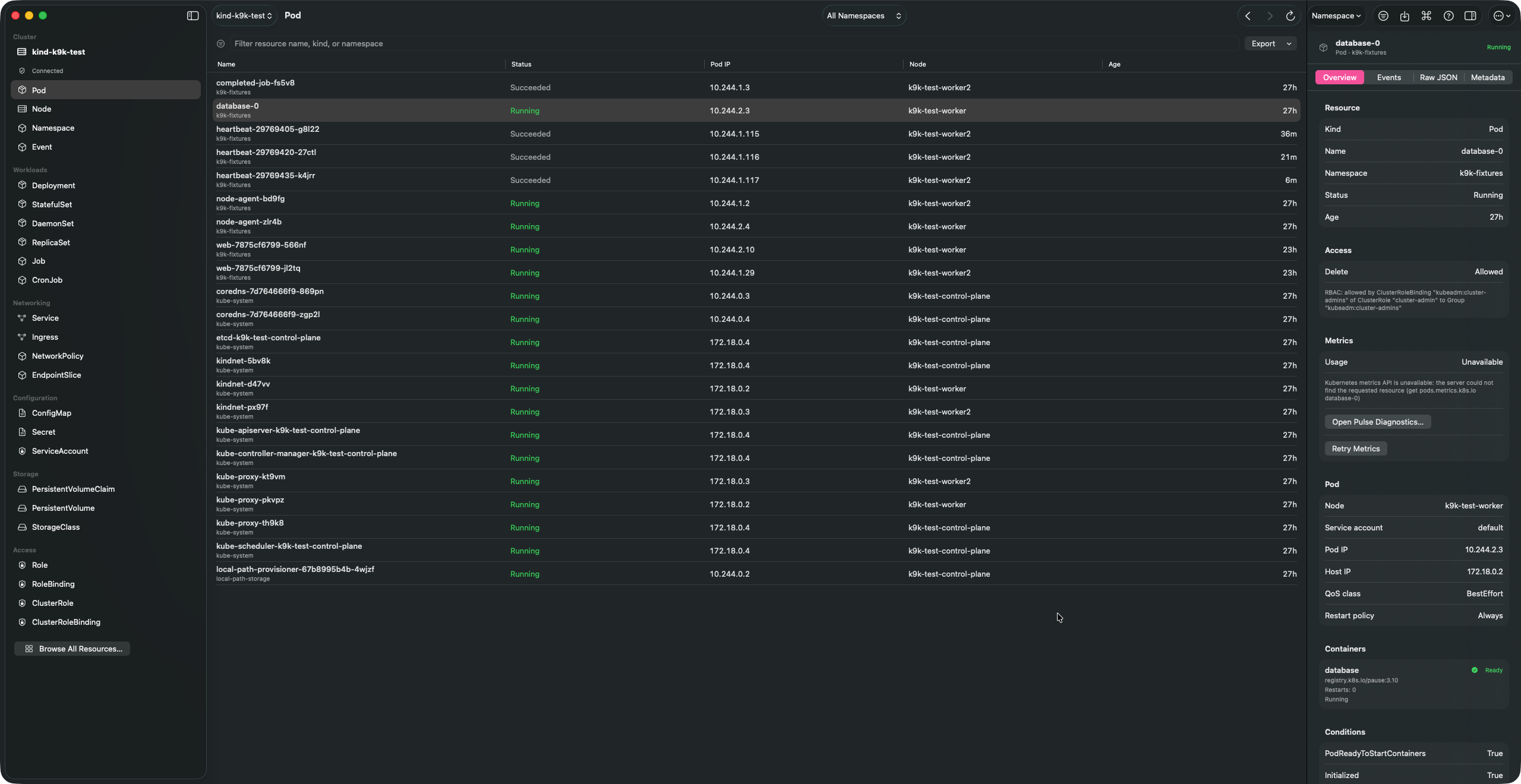Select the etcd-k9k-test-control-plane pod row
1521x784 pixels.
coord(756,342)
